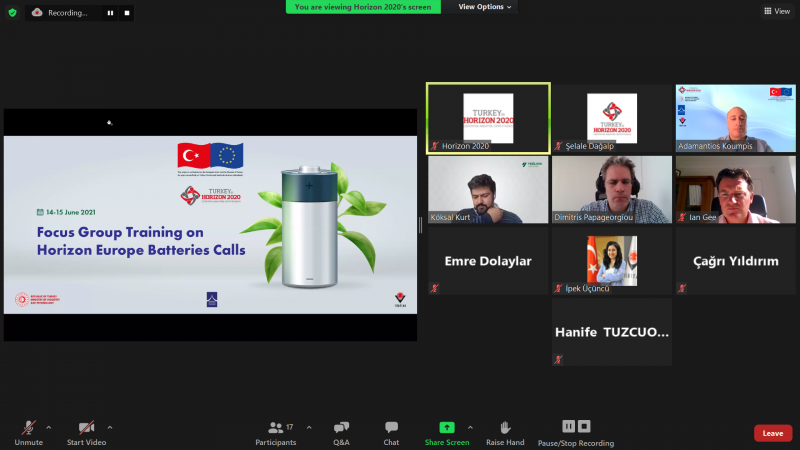Select Köksal Kurt's video tile
800x450 pixels.
(x=488, y=189)
